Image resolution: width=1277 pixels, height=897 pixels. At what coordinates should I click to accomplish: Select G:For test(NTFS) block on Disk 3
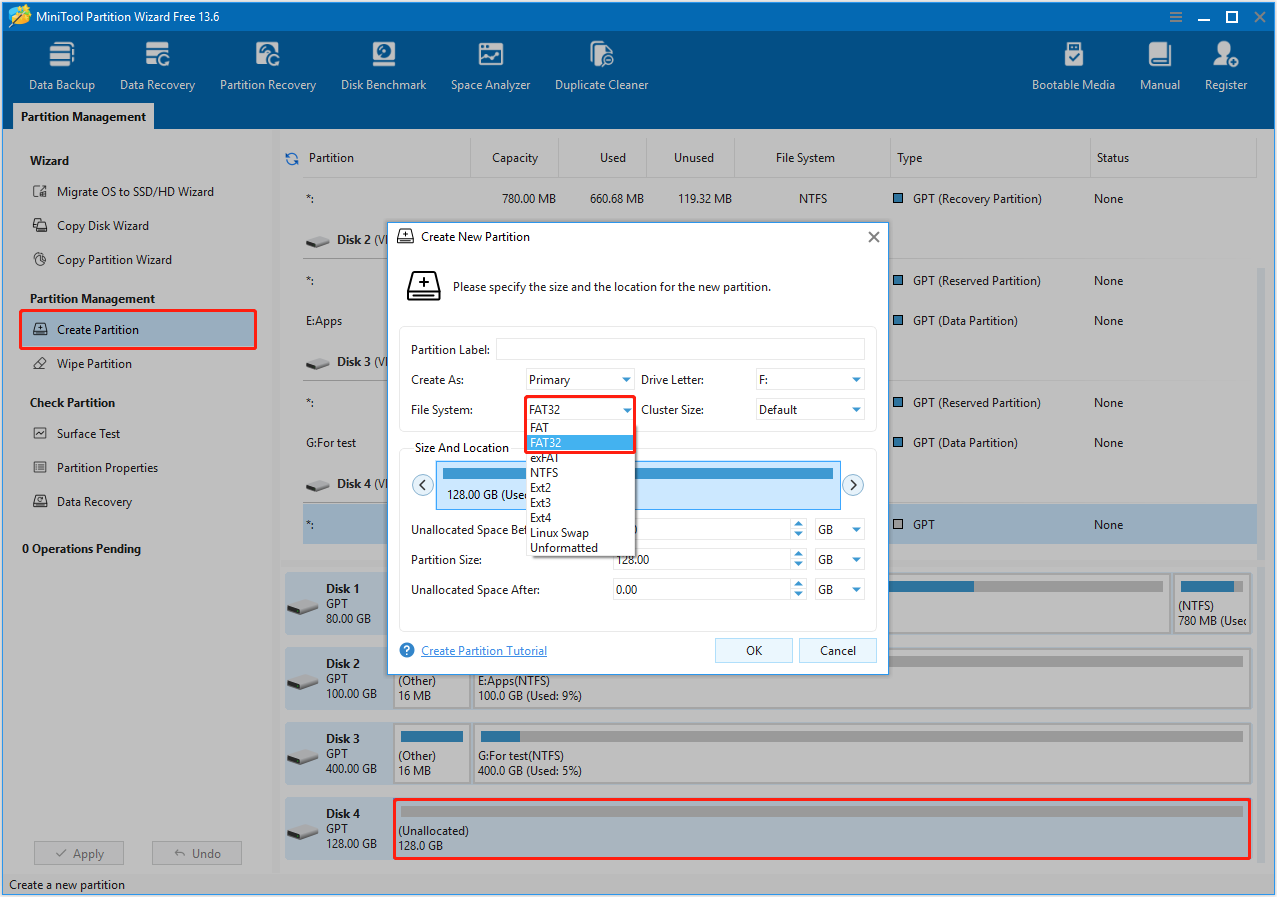click(x=862, y=753)
